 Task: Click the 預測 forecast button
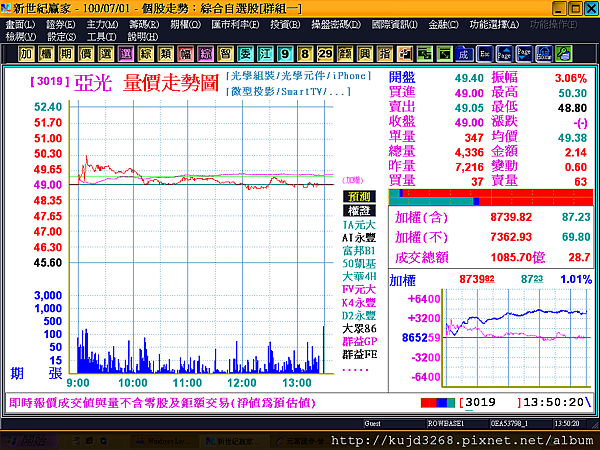pos(359,197)
